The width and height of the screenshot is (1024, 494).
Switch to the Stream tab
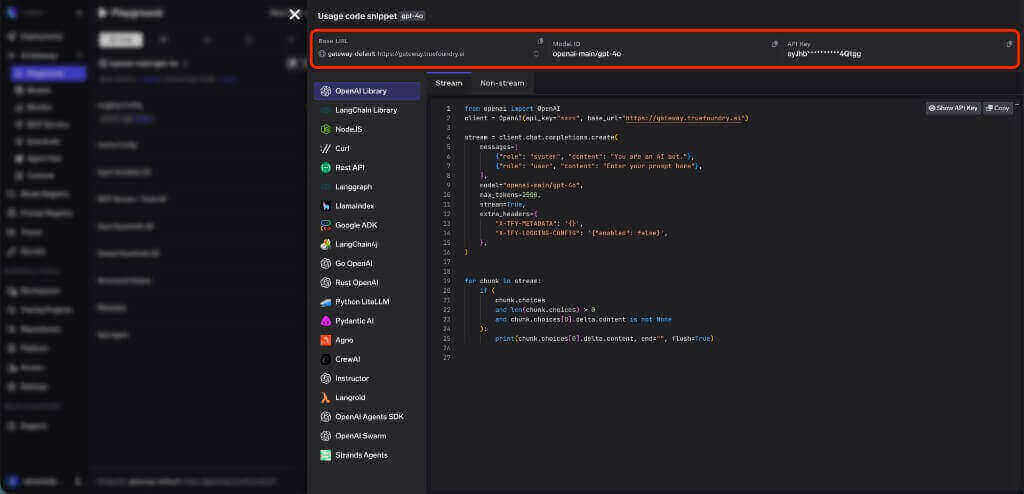449,83
